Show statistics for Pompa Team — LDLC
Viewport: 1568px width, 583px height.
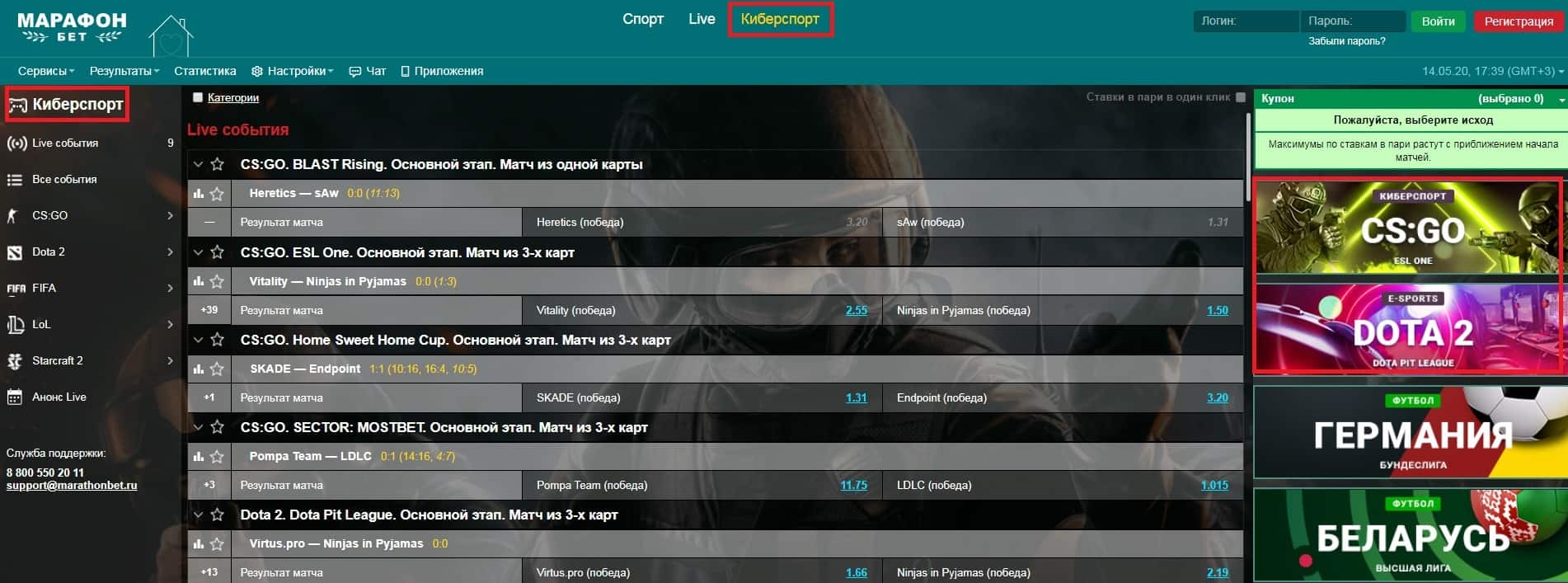[x=198, y=456]
